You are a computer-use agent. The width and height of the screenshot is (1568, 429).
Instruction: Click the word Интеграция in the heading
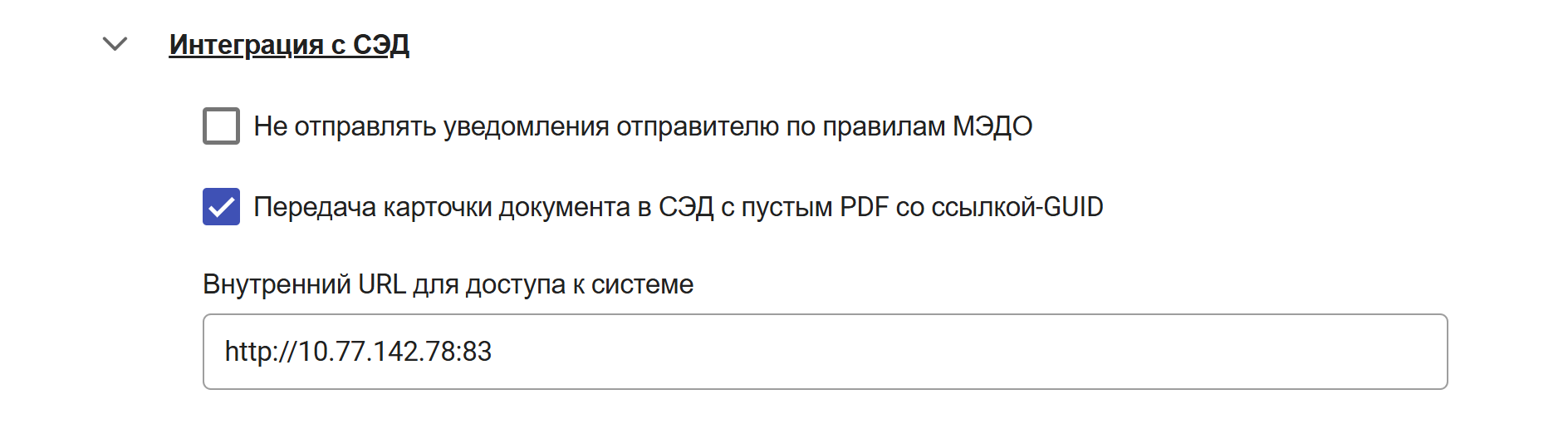point(246,44)
